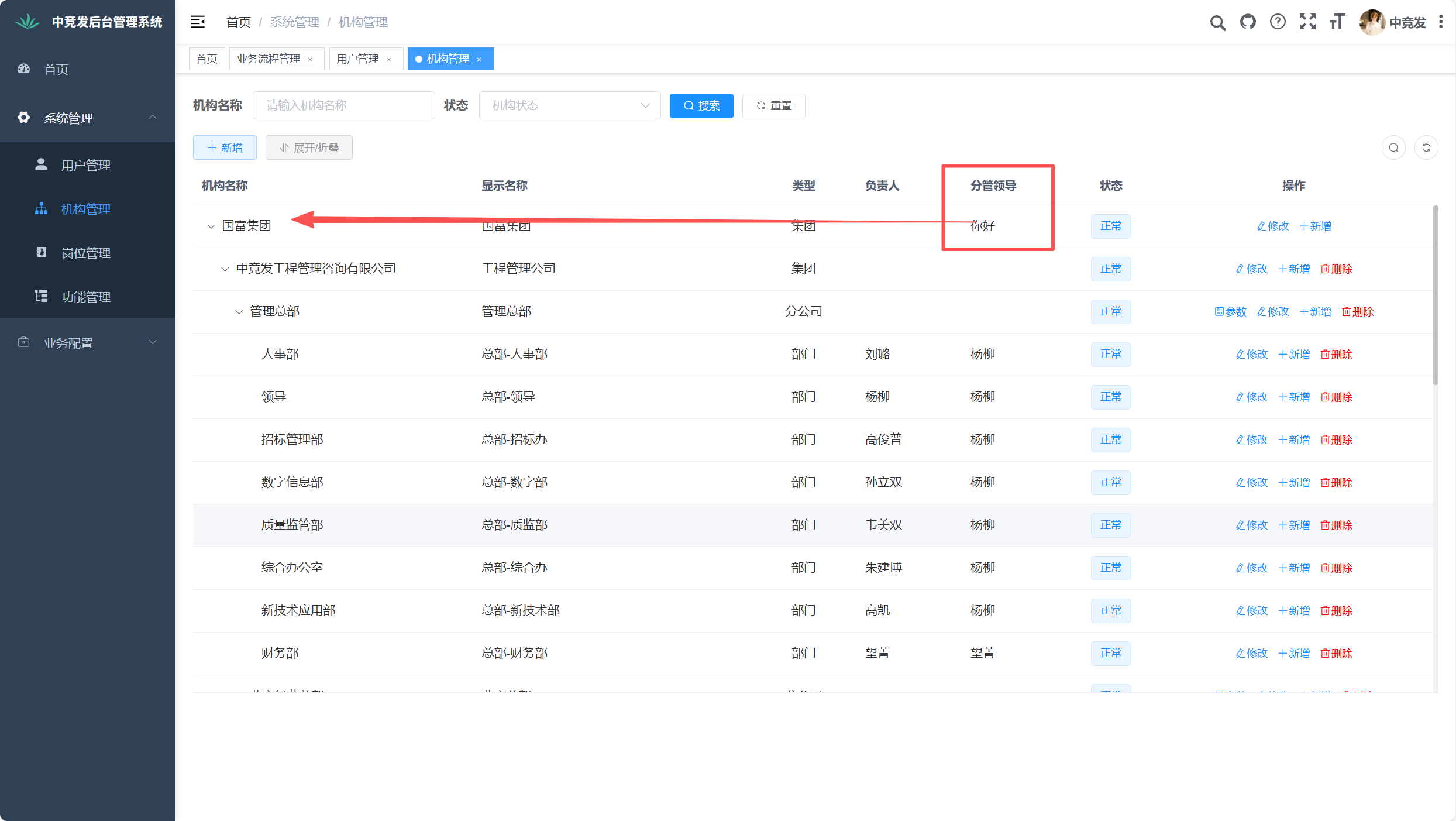Open 岗位管理 in the sidebar
This screenshot has width=1456, height=821.
point(86,253)
